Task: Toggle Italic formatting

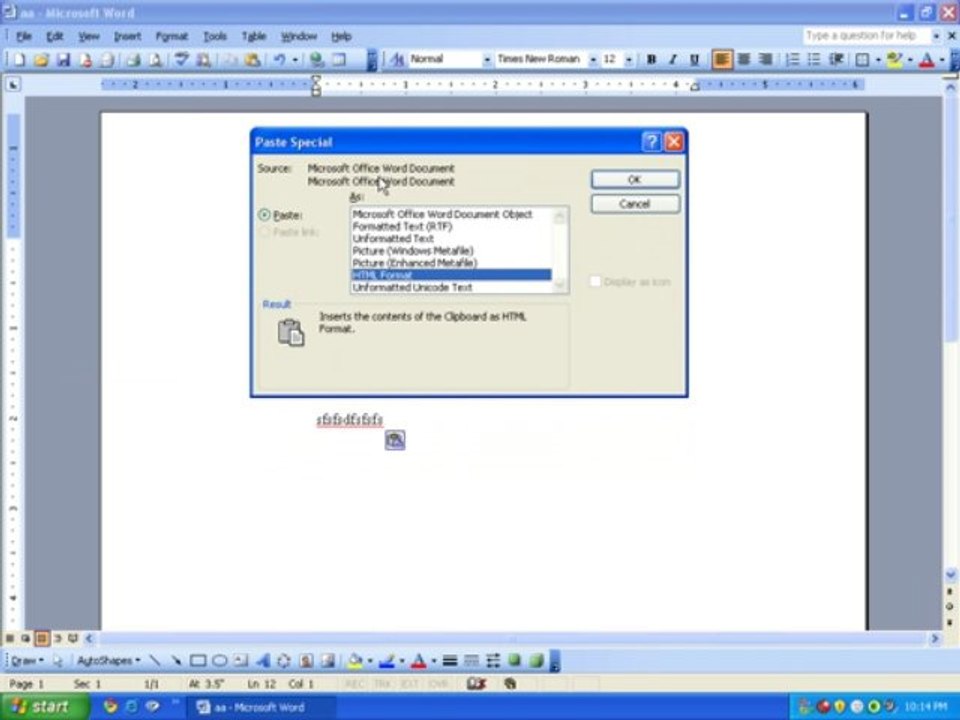Action: (673, 59)
